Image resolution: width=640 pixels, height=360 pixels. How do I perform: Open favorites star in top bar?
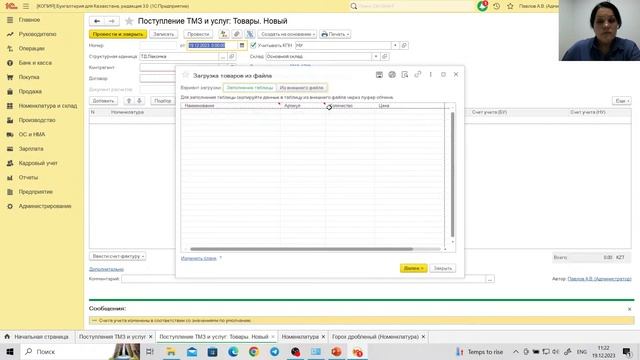(510, 6)
